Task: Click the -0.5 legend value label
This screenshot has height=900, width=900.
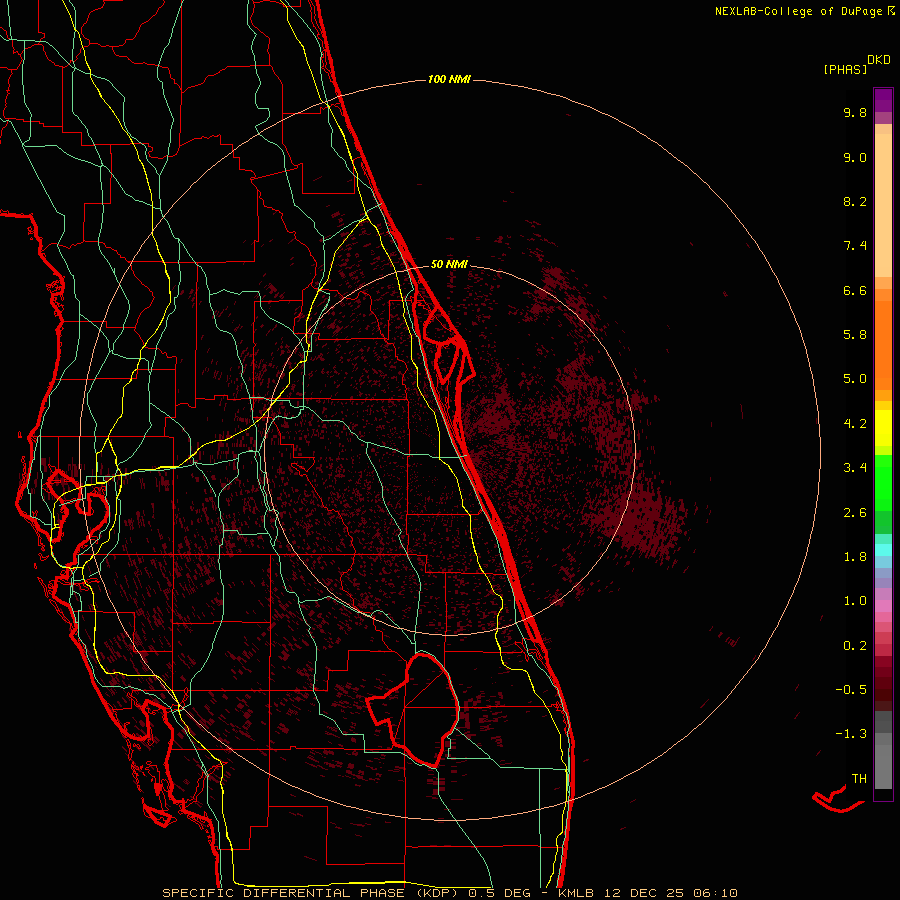Action: click(x=852, y=690)
